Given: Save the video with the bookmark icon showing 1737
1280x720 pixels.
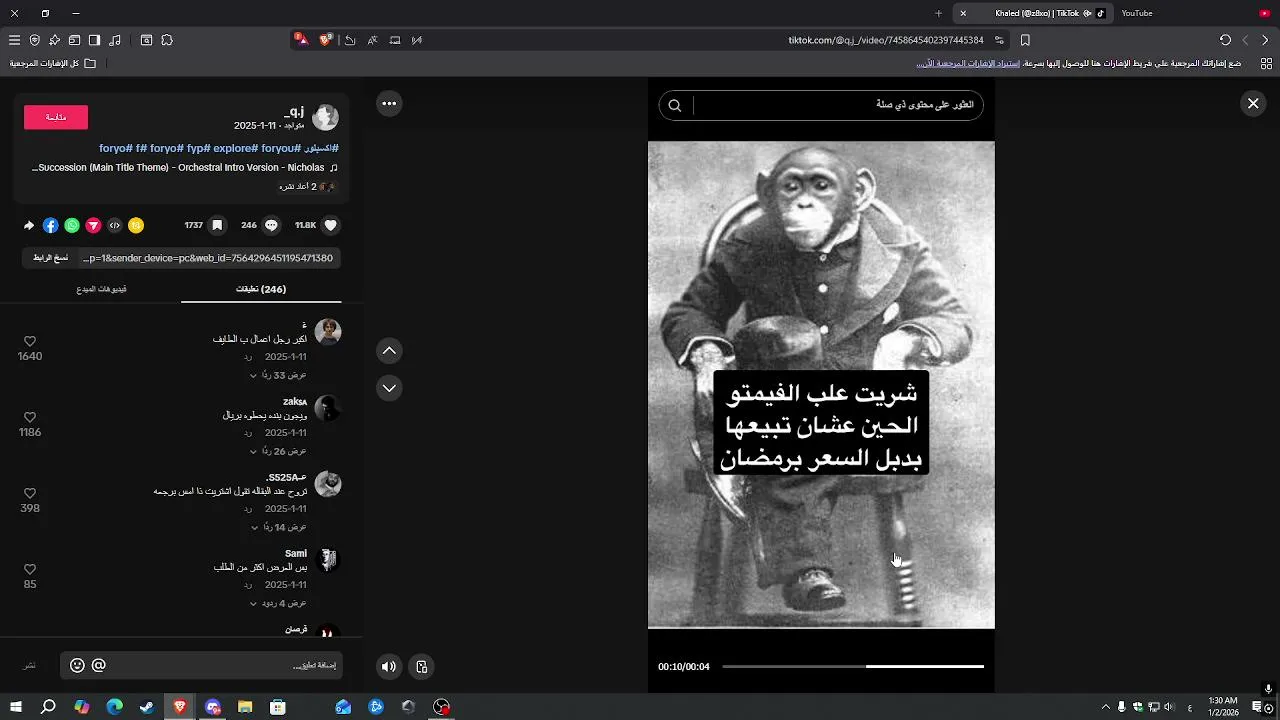Looking at the screenshot, I should tap(217, 226).
